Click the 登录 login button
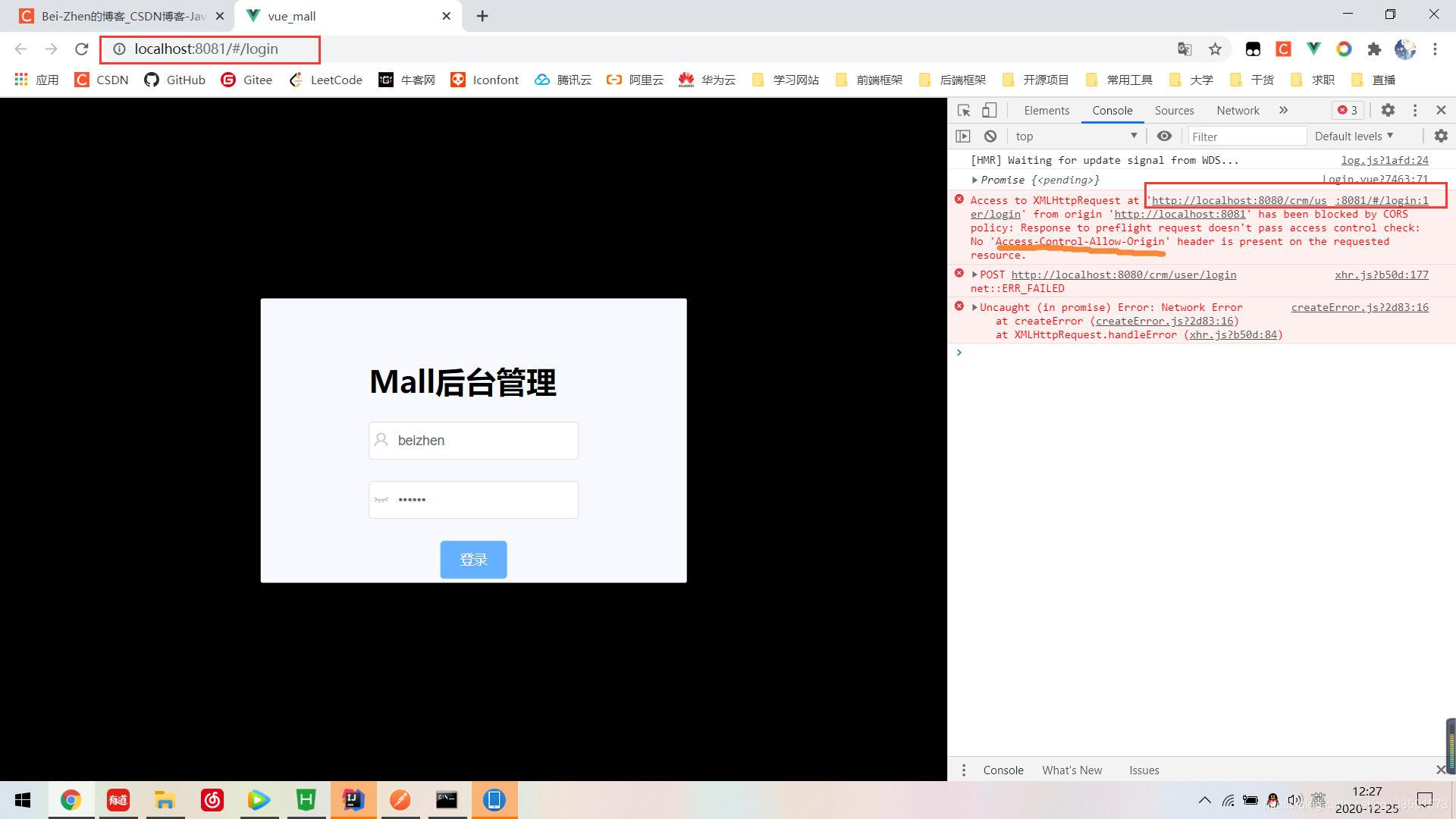This screenshot has height=819, width=1456. [473, 560]
